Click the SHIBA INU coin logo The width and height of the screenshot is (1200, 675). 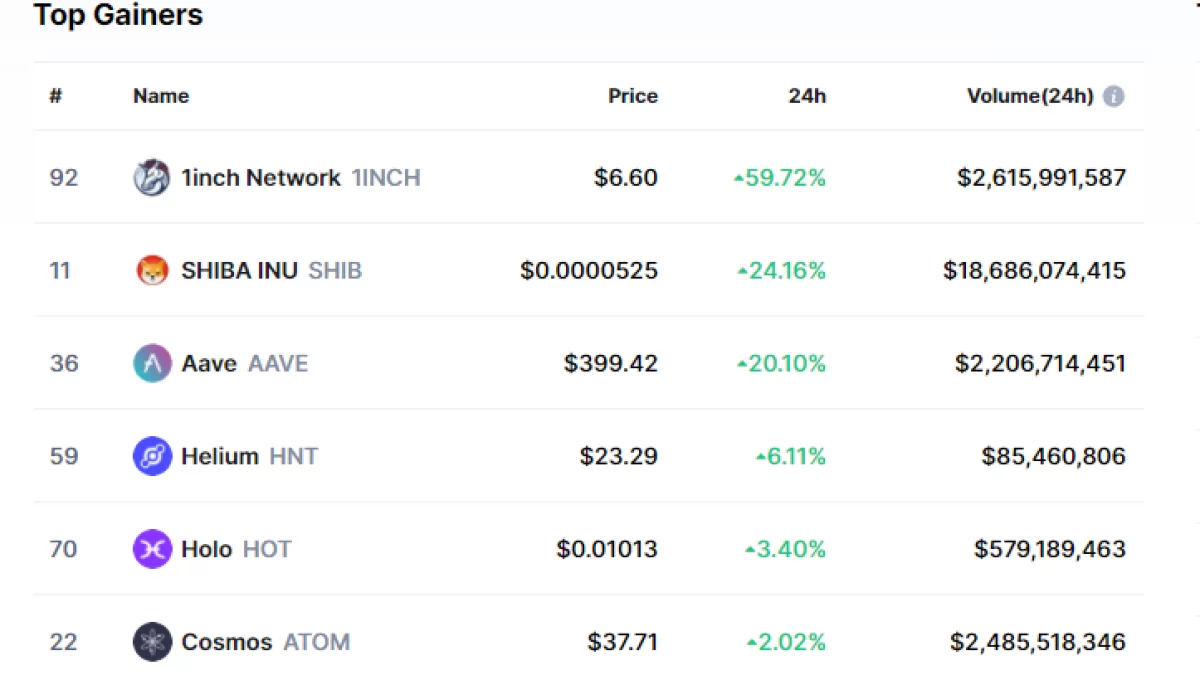coord(152,270)
